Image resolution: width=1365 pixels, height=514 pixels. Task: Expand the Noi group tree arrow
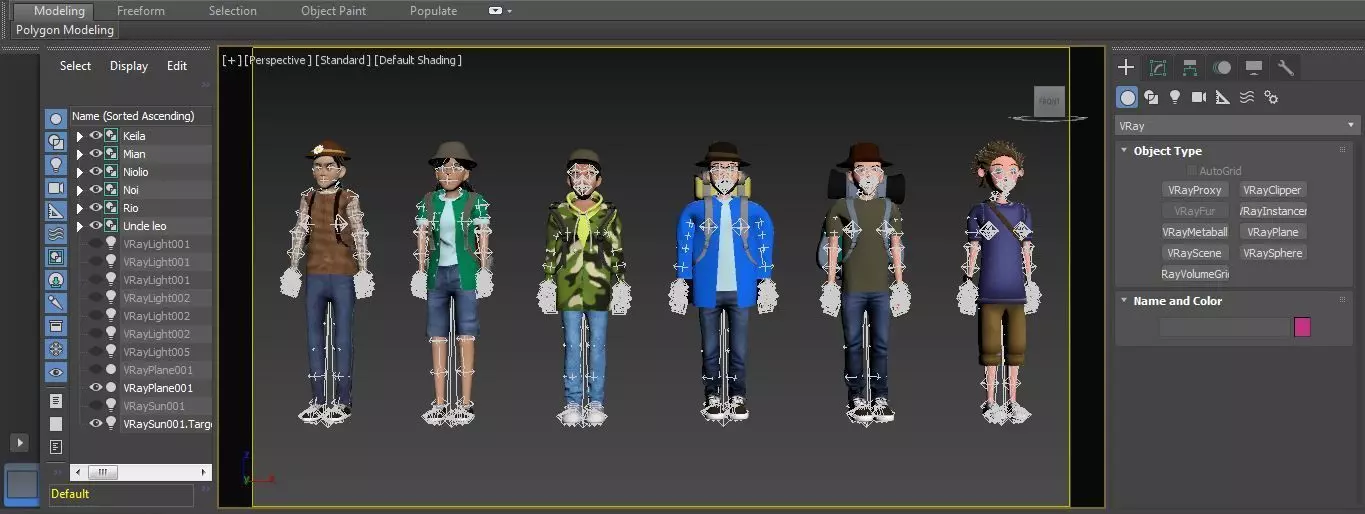(x=80, y=190)
